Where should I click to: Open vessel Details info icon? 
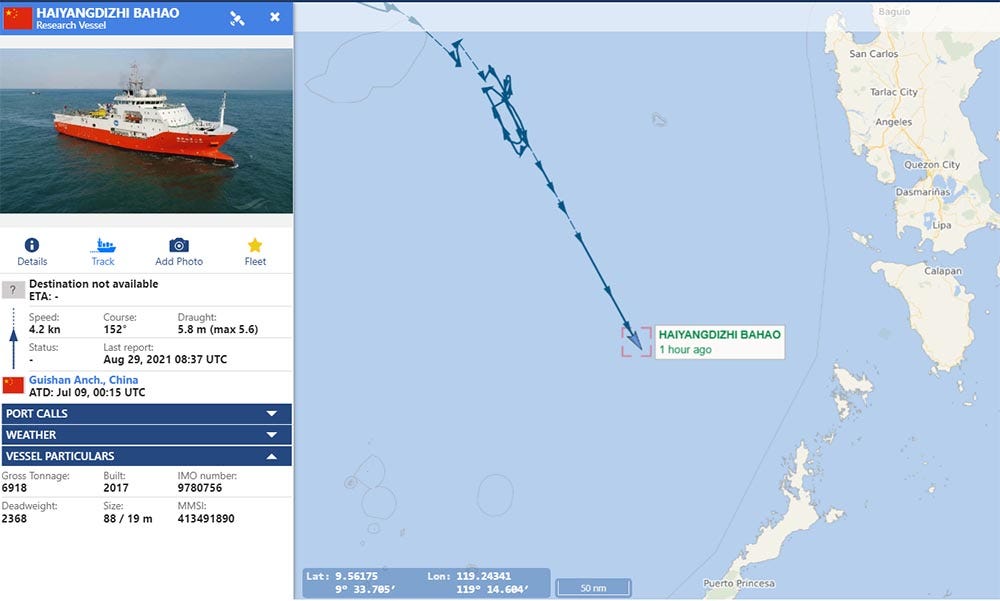click(32, 245)
